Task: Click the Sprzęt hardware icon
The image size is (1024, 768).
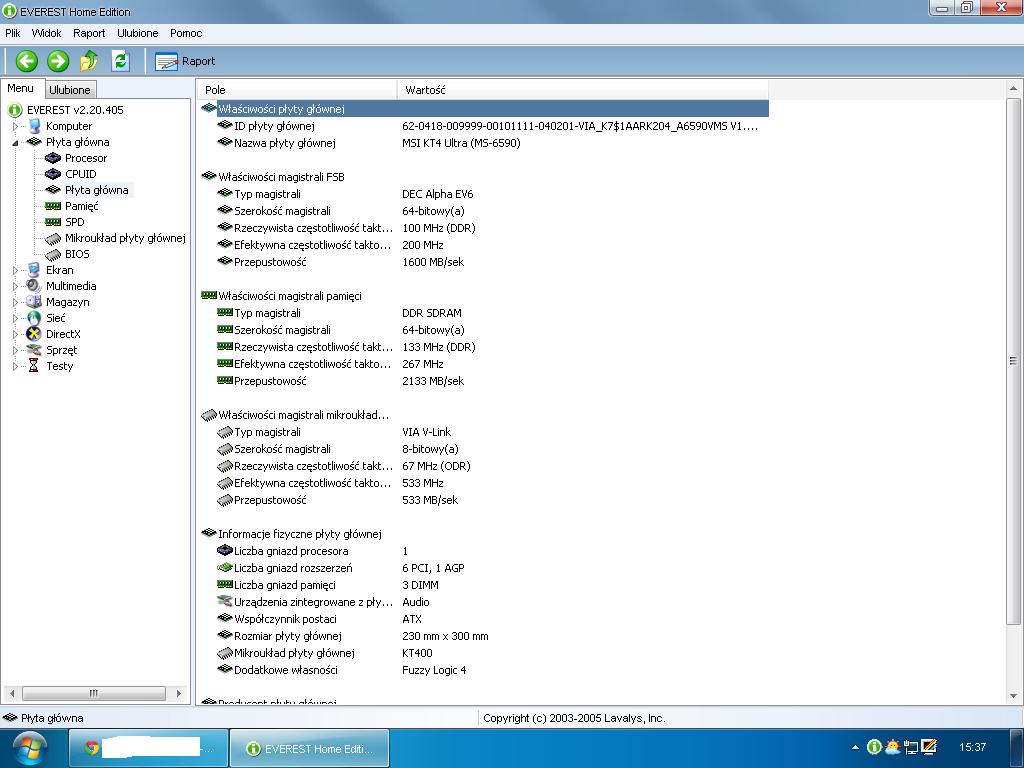Action: [34, 350]
